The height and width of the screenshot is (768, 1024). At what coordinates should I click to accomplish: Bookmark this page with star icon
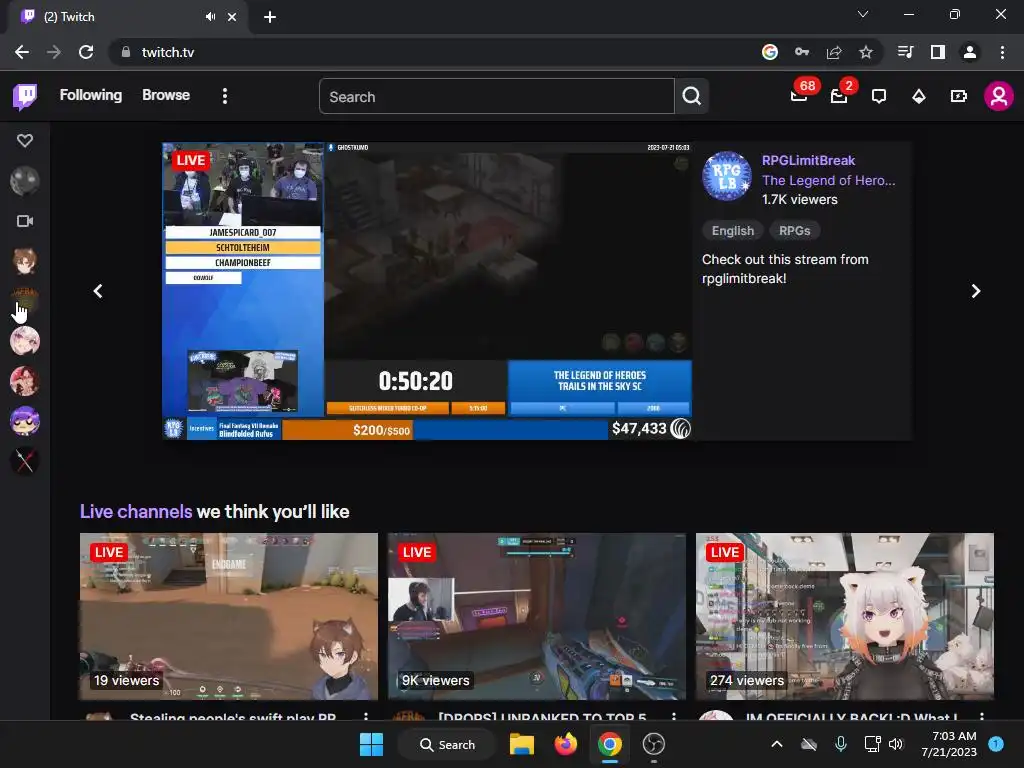866,52
